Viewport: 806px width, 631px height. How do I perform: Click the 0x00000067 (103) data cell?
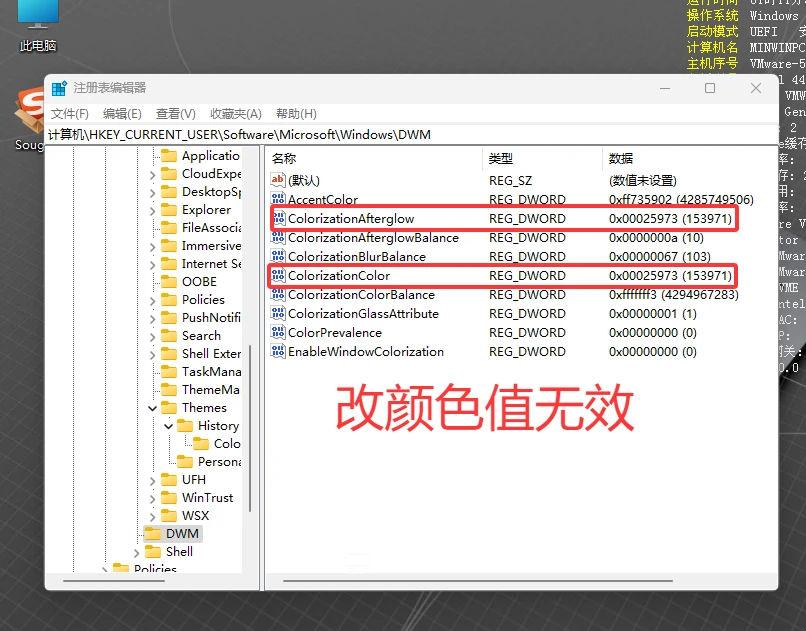660,256
